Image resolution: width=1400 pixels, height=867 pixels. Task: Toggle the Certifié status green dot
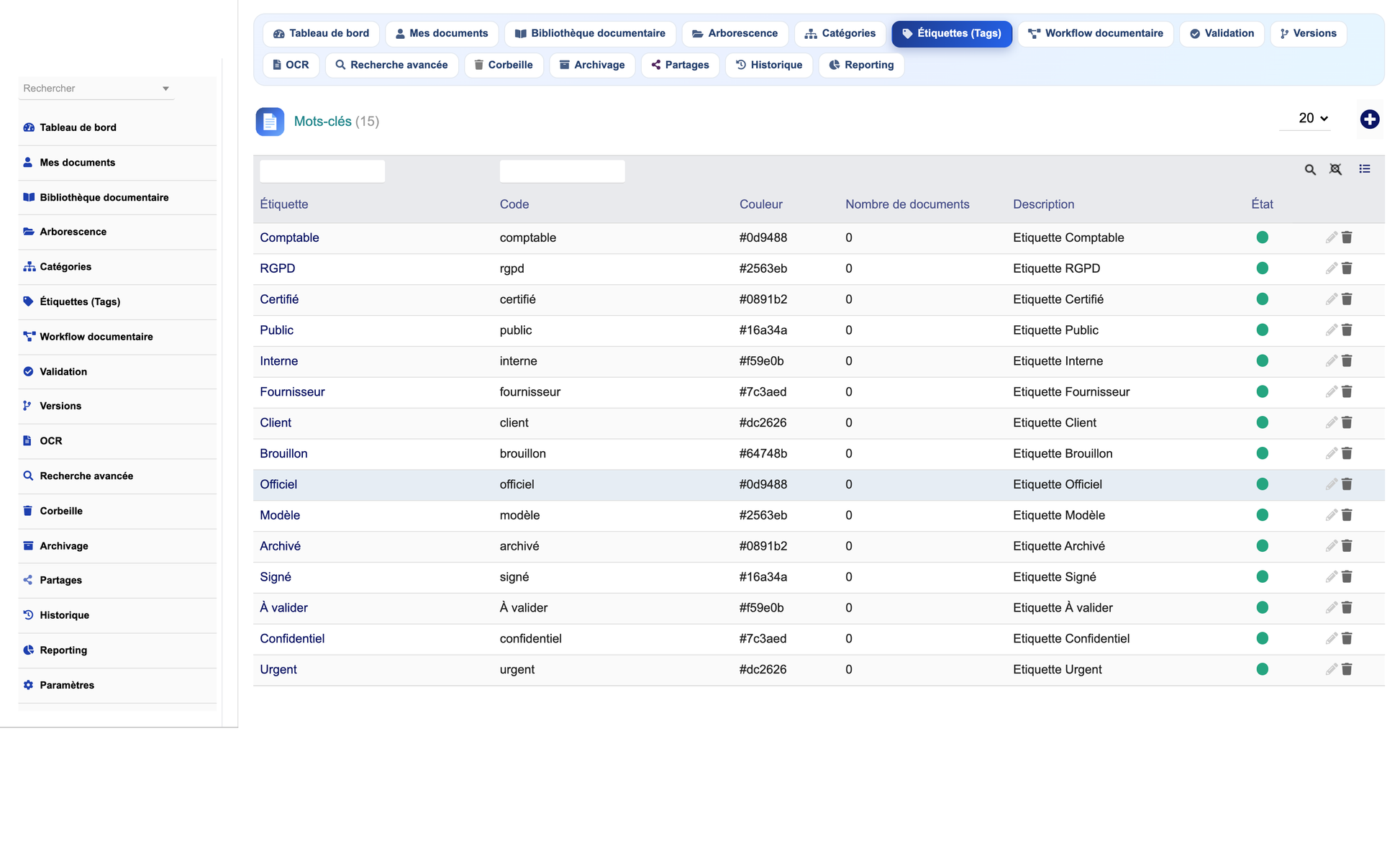pyautogui.click(x=1262, y=299)
